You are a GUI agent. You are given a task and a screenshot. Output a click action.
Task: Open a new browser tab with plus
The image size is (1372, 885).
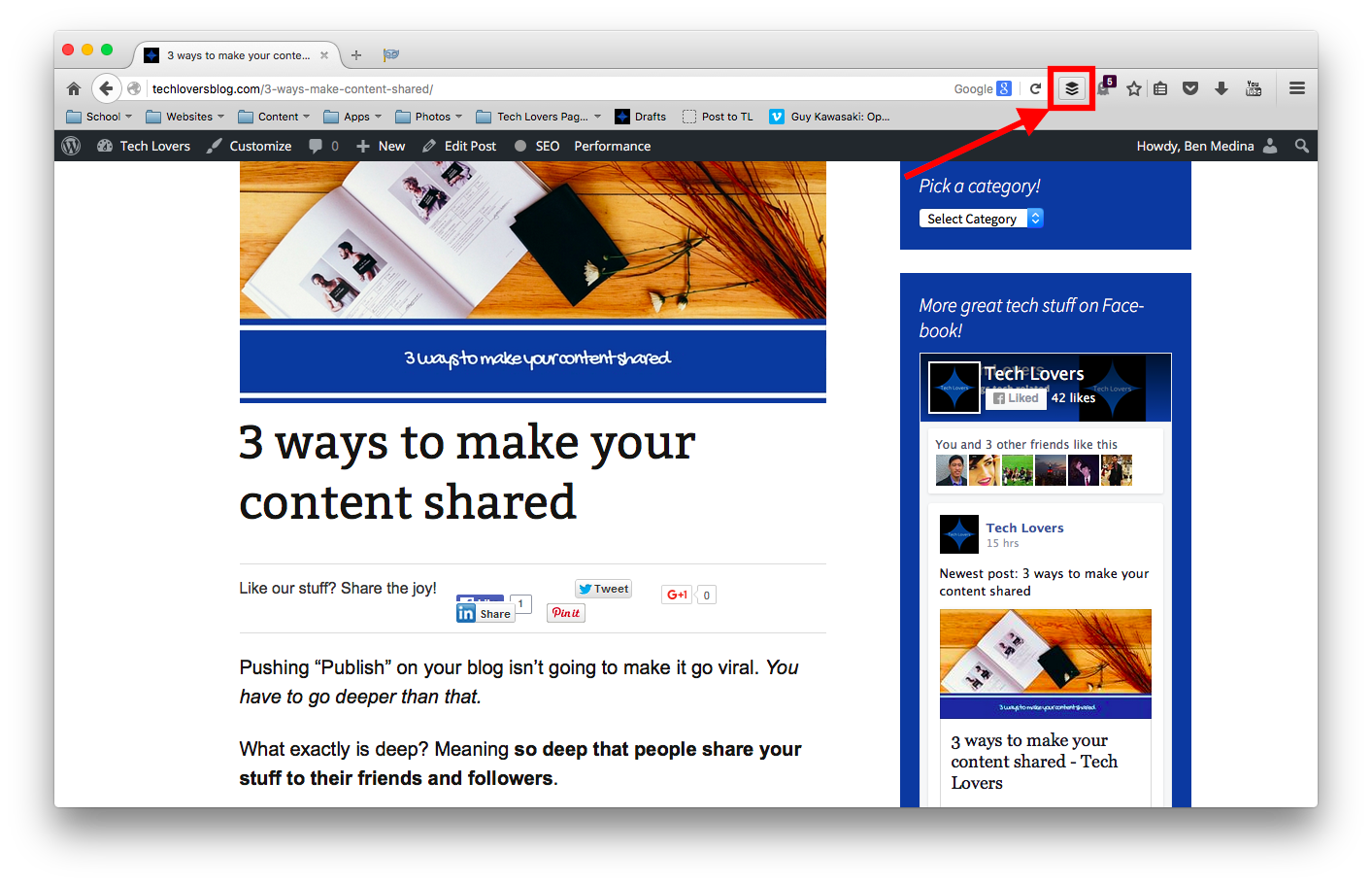click(x=356, y=55)
